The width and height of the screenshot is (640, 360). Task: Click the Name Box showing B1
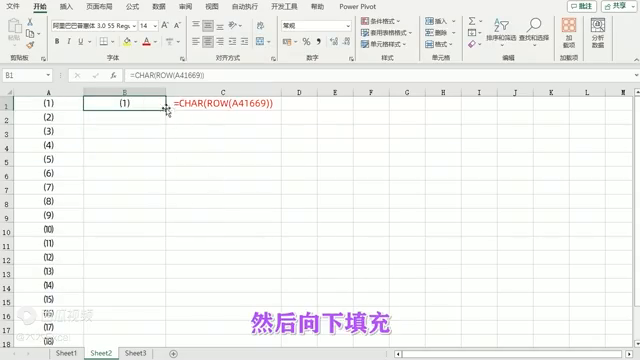[x=27, y=75]
